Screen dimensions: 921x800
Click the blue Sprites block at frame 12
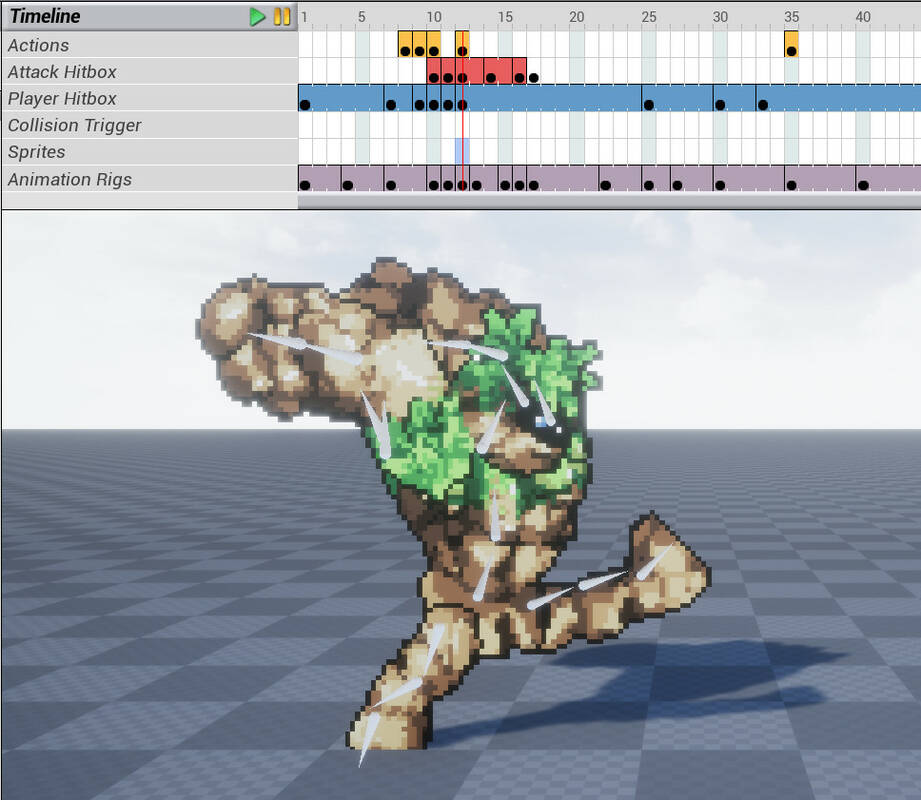point(462,152)
